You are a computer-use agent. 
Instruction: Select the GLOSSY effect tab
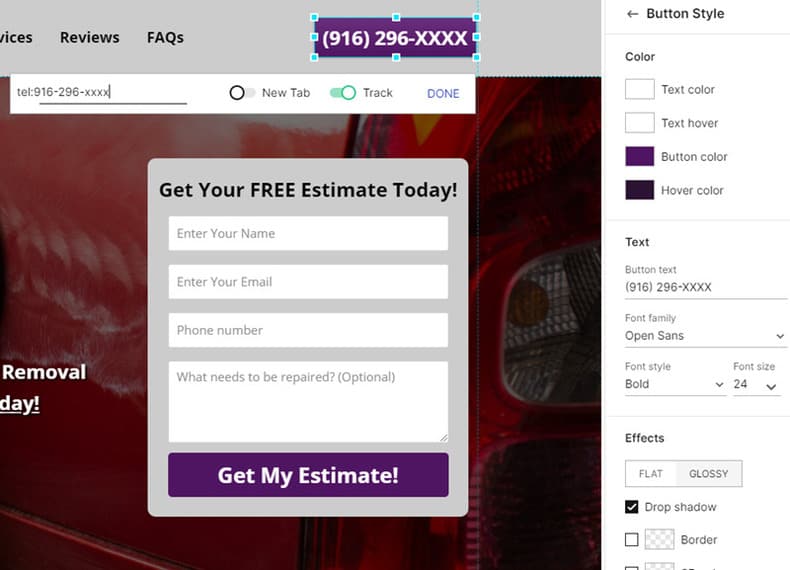coord(708,474)
